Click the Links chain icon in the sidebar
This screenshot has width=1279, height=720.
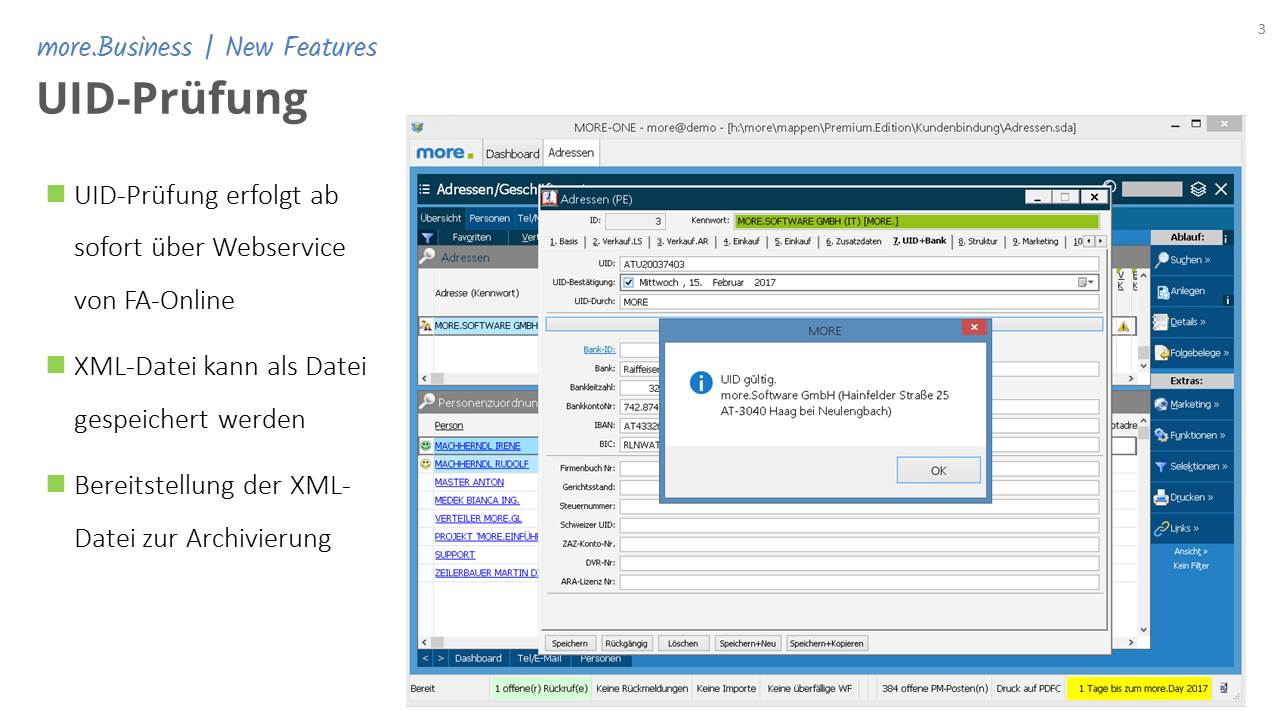(x=1161, y=528)
